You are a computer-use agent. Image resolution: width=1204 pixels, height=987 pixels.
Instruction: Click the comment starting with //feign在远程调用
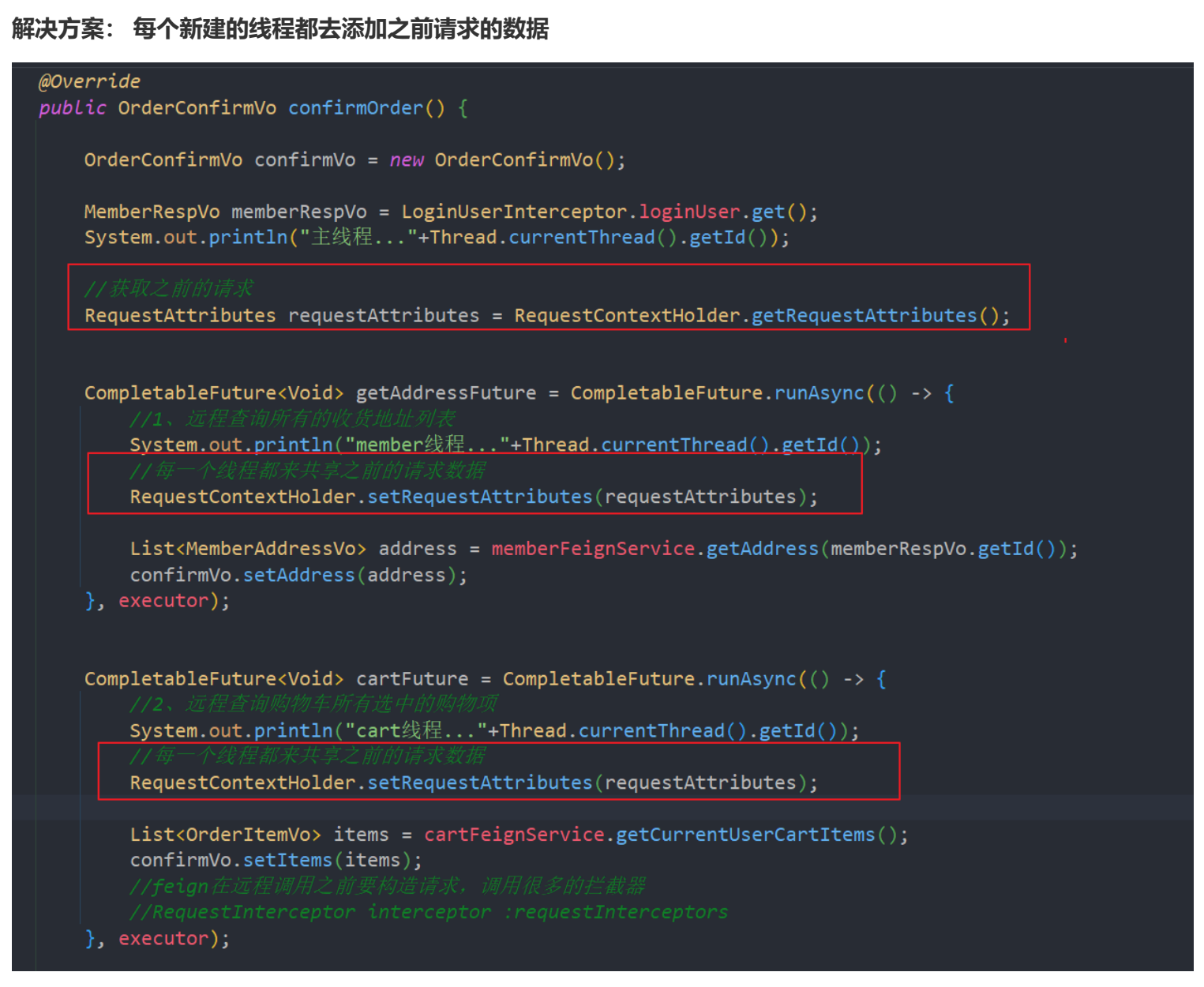pos(388,886)
